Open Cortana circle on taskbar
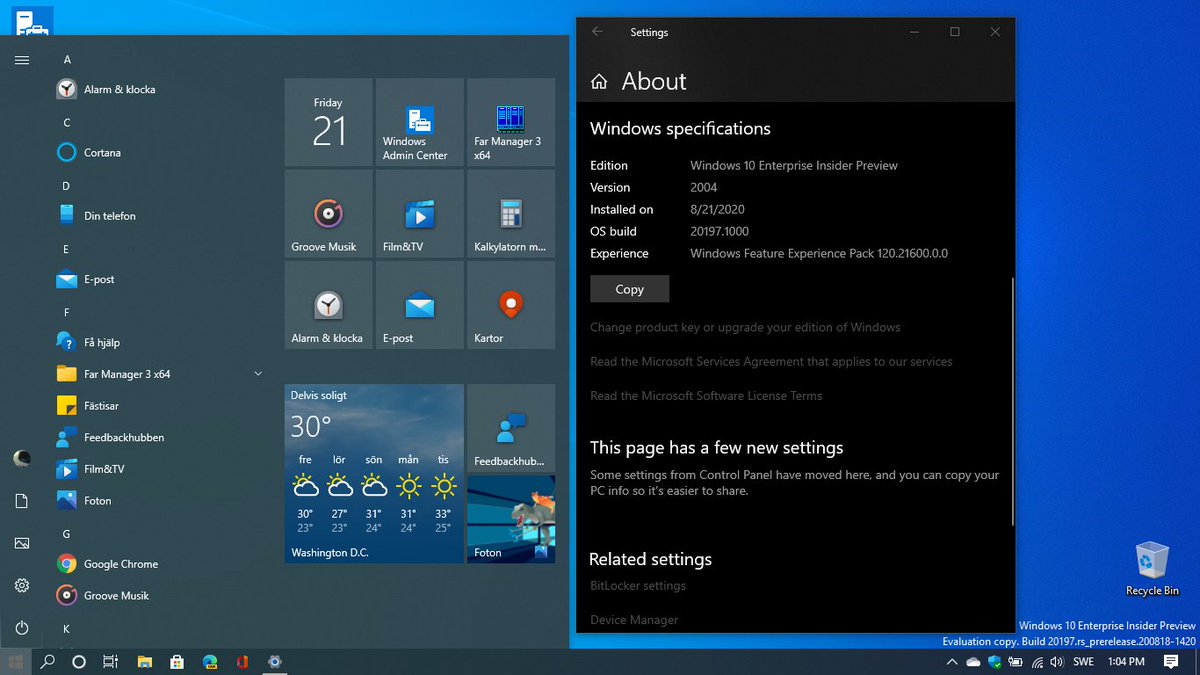This screenshot has height=675, width=1200. (x=79, y=661)
